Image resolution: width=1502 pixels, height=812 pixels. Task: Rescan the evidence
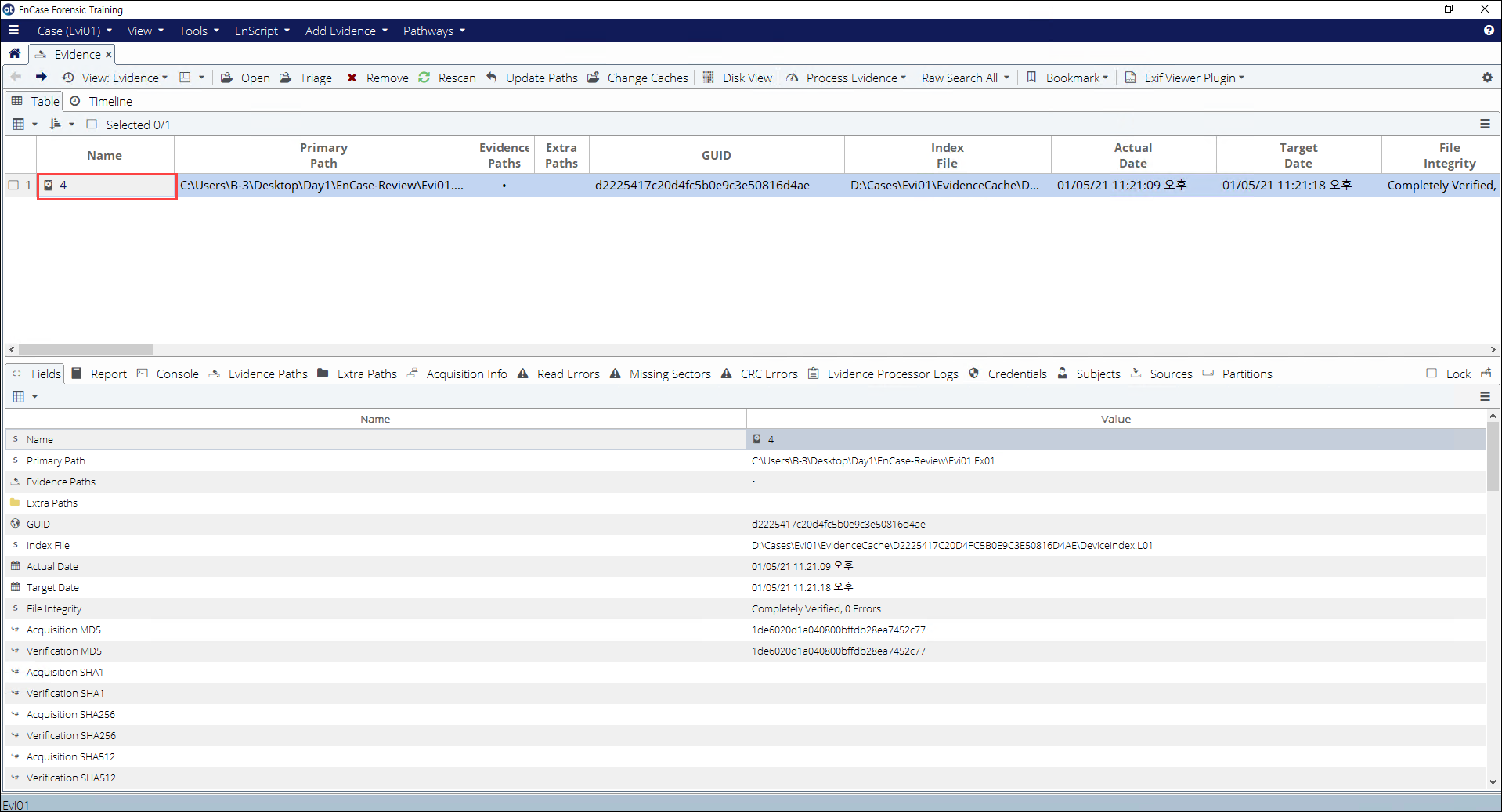point(447,78)
